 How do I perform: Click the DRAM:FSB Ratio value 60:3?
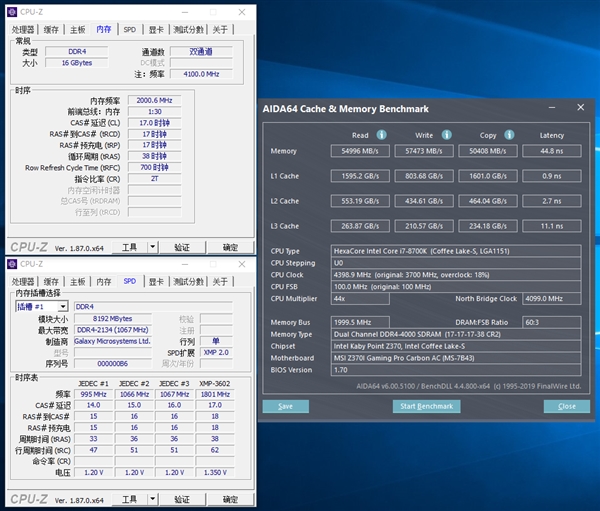tap(552, 322)
